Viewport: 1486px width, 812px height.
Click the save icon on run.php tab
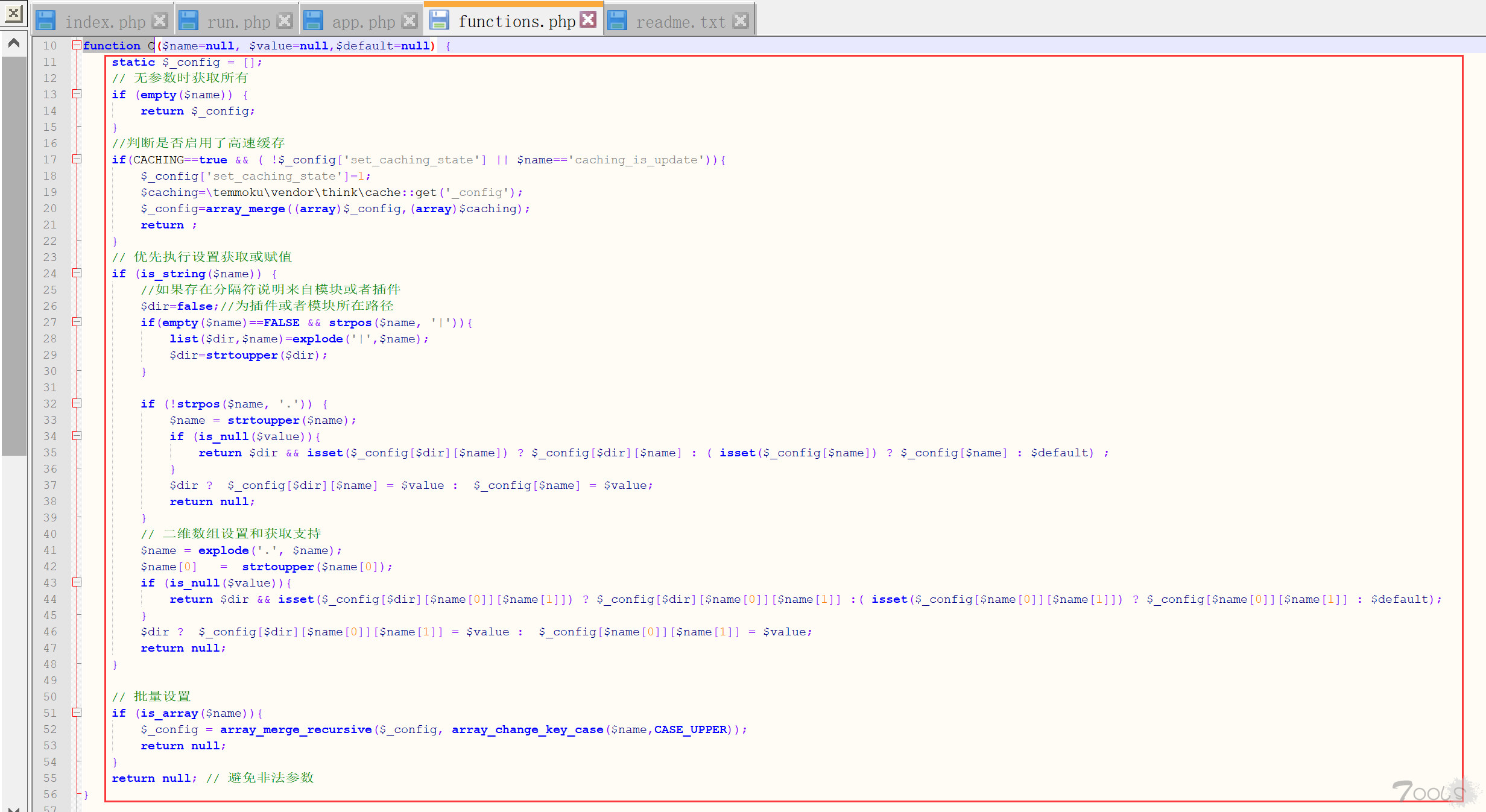click(x=189, y=20)
